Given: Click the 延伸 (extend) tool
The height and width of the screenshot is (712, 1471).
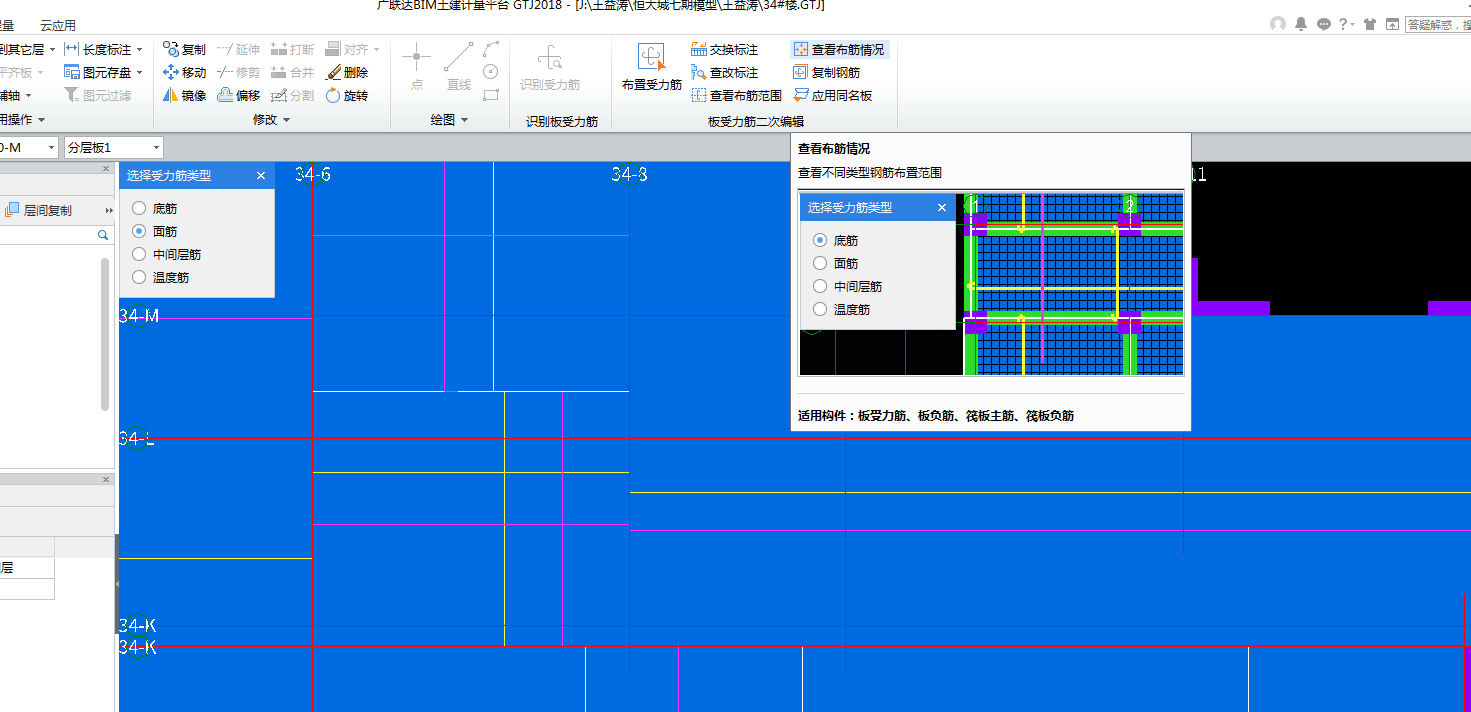Looking at the screenshot, I should tap(238, 49).
